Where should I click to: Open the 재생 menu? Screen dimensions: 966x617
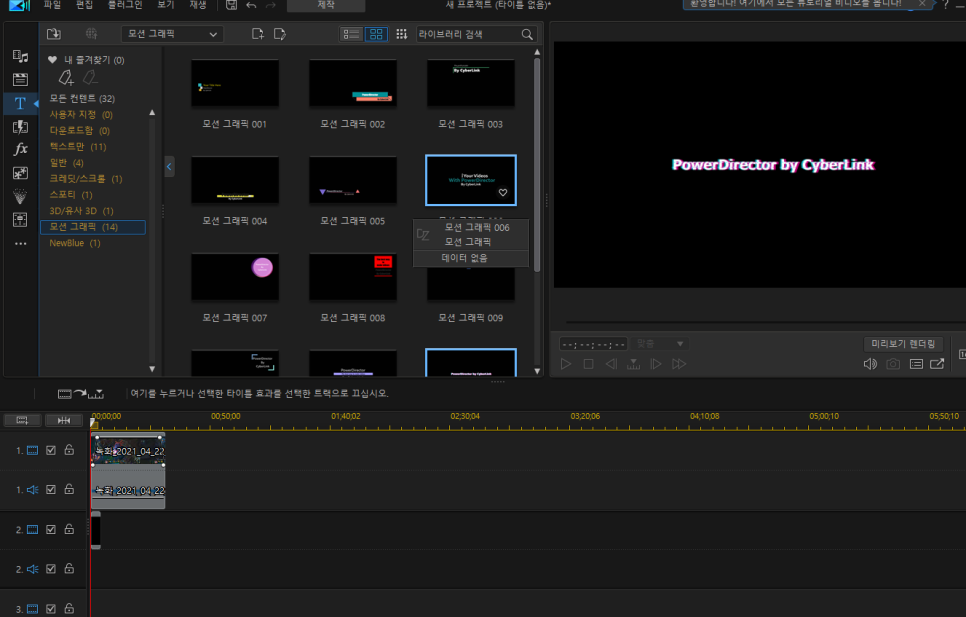tap(198, 4)
